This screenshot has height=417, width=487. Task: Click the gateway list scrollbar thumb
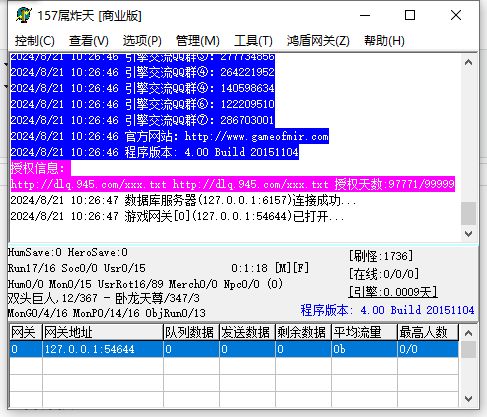tap(468, 349)
